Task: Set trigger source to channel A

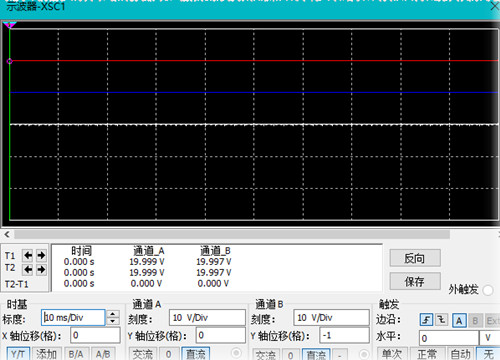Action: [459, 321]
